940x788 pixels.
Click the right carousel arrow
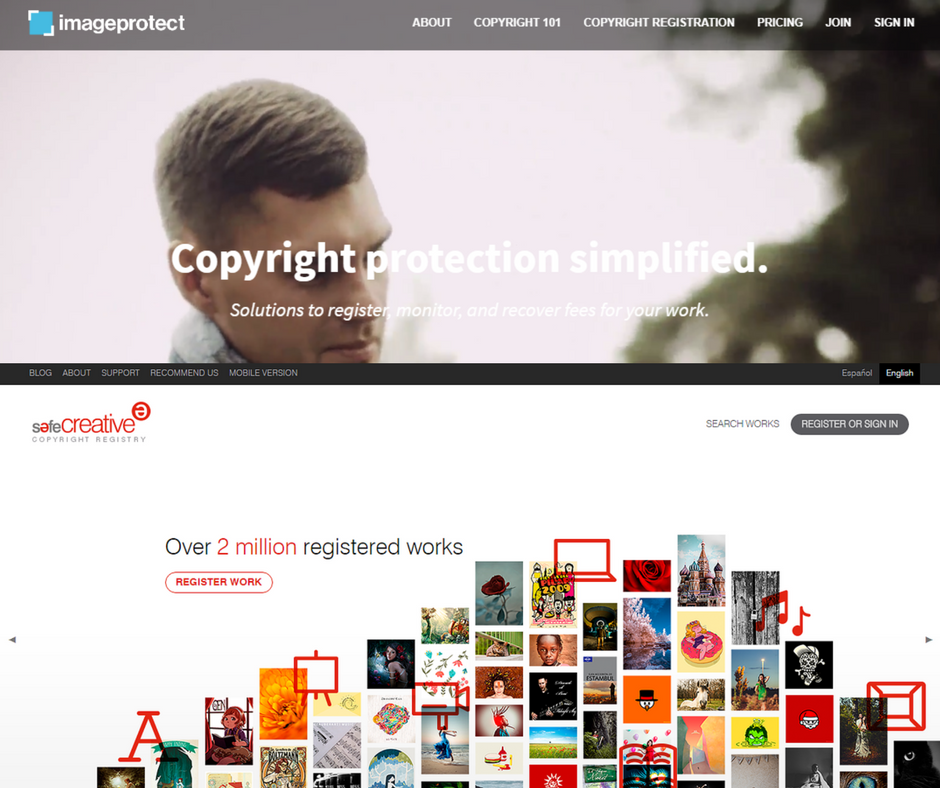coord(928,640)
